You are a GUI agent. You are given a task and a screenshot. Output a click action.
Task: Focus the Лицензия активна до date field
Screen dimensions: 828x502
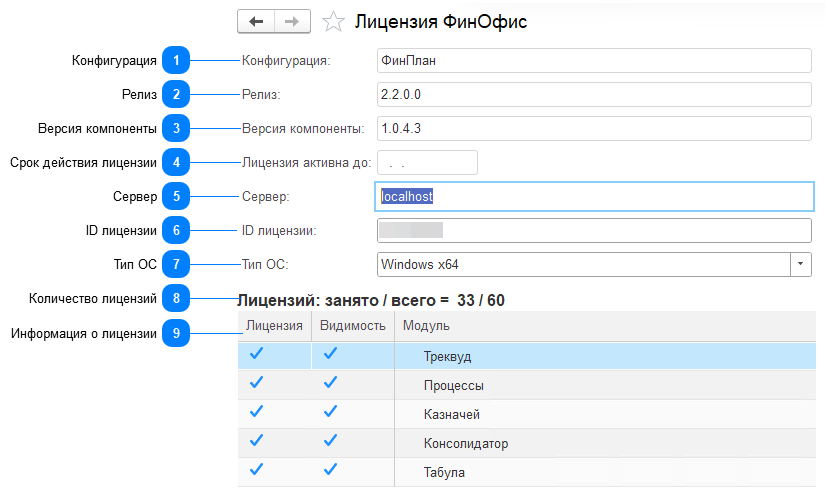click(427, 162)
